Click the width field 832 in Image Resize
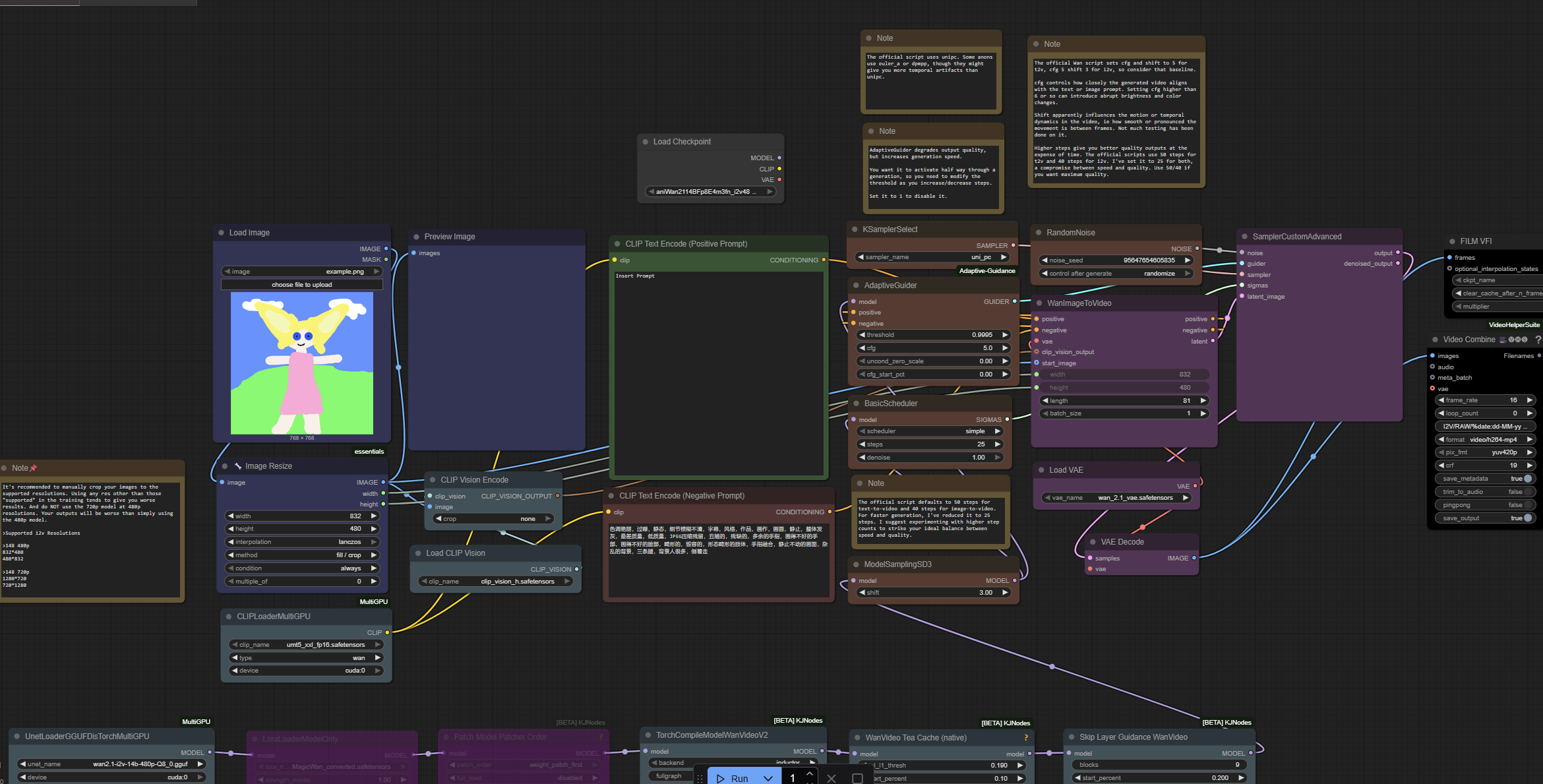The image size is (1543, 784). [302, 516]
